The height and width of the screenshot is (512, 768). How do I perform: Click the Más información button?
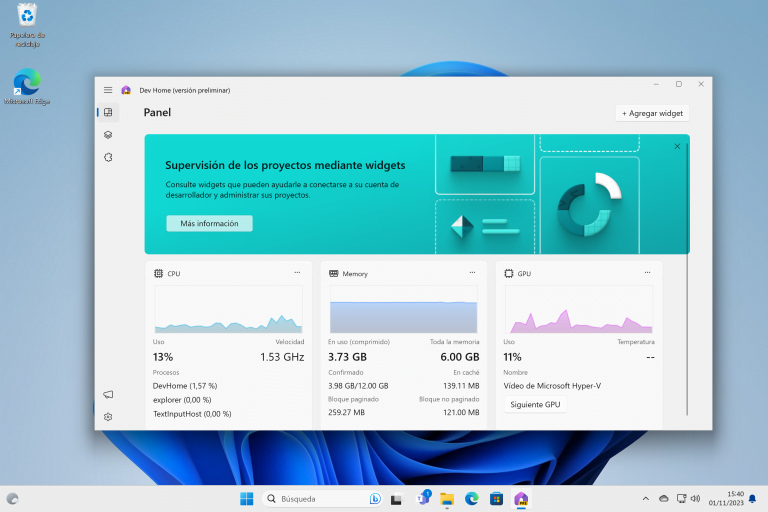[x=209, y=223]
